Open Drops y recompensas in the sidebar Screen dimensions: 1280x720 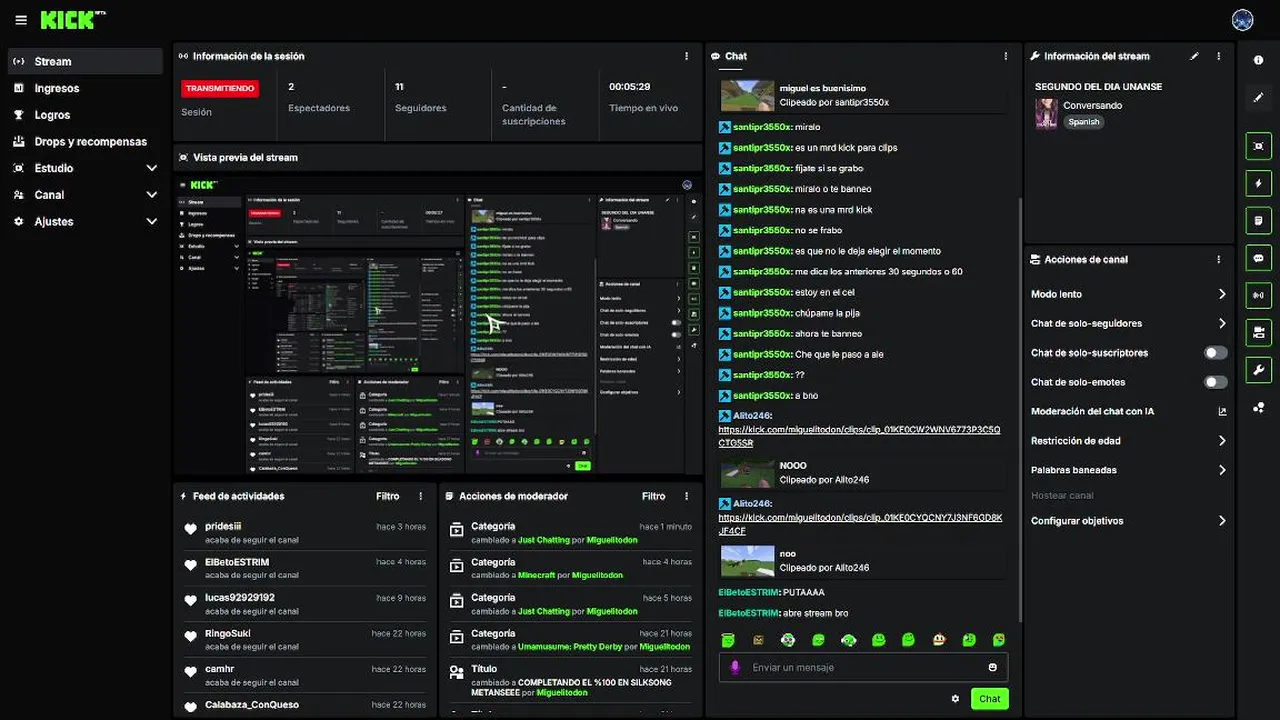coord(85,142)
